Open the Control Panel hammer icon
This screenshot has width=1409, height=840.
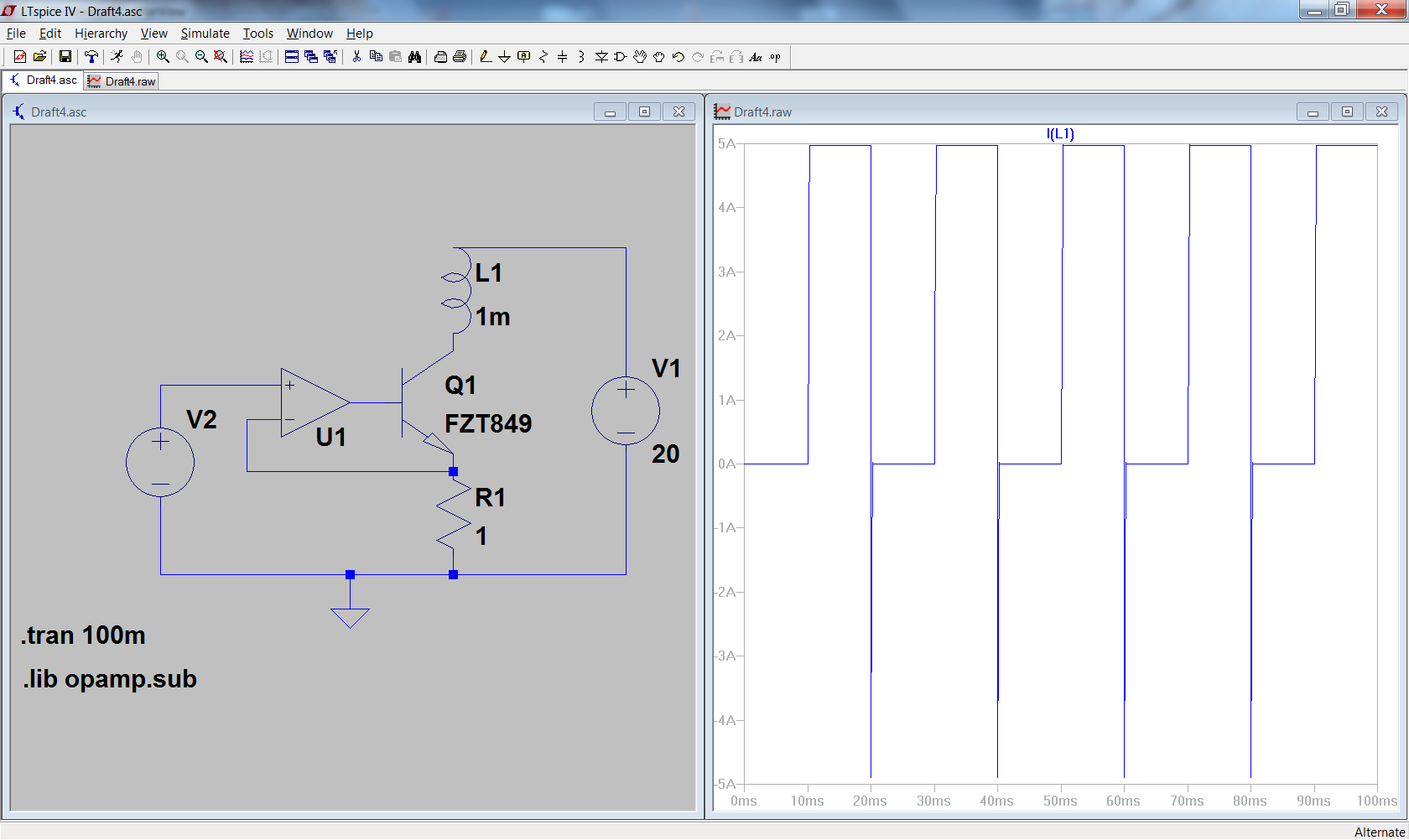(x=91, y=57)
